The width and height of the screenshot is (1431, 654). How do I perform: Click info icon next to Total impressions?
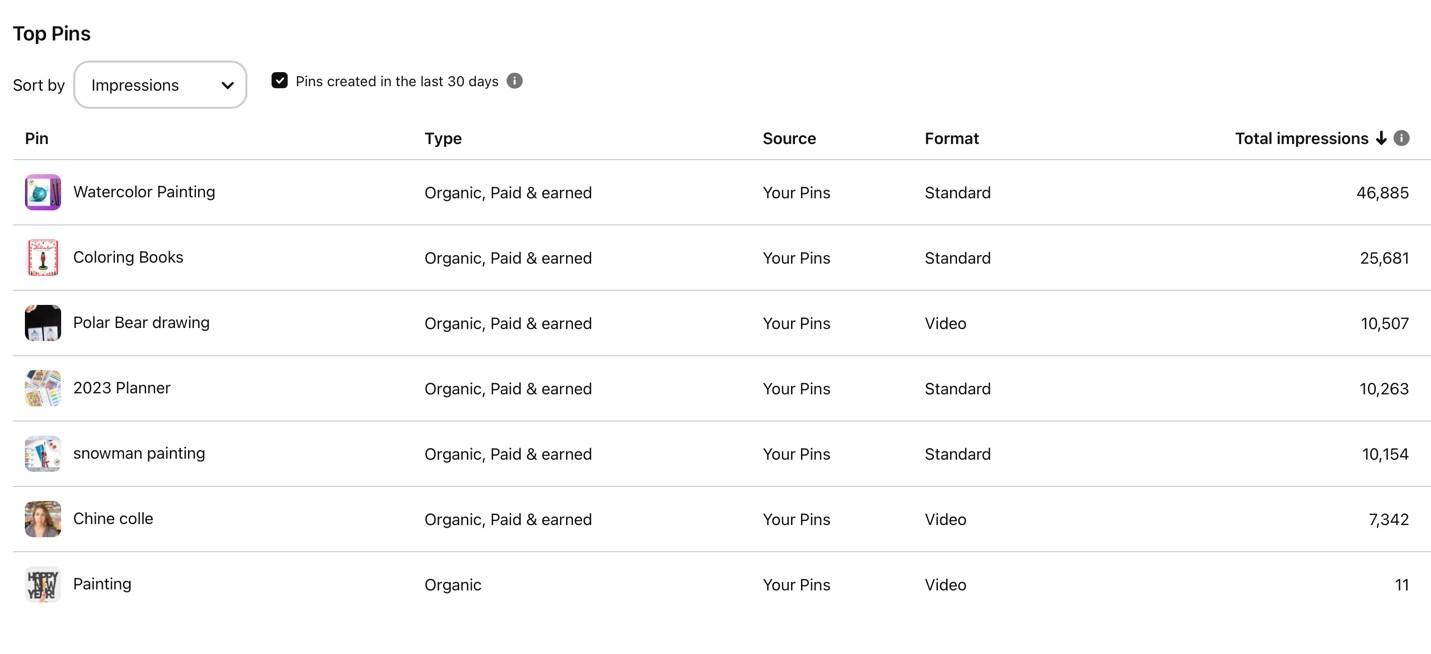pyautogui.click(x=1401, y=138)
